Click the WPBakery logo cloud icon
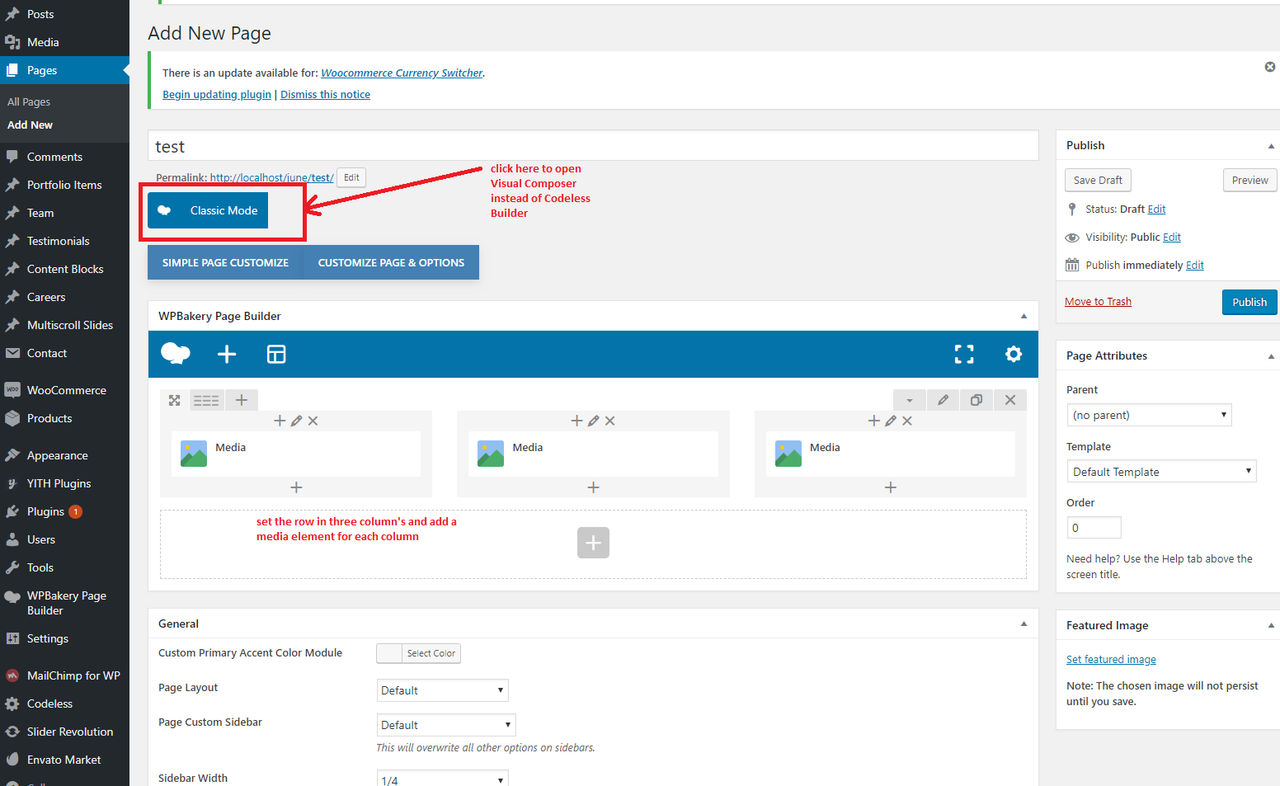Screen dimensions: 1280x786 click(176, 354)
